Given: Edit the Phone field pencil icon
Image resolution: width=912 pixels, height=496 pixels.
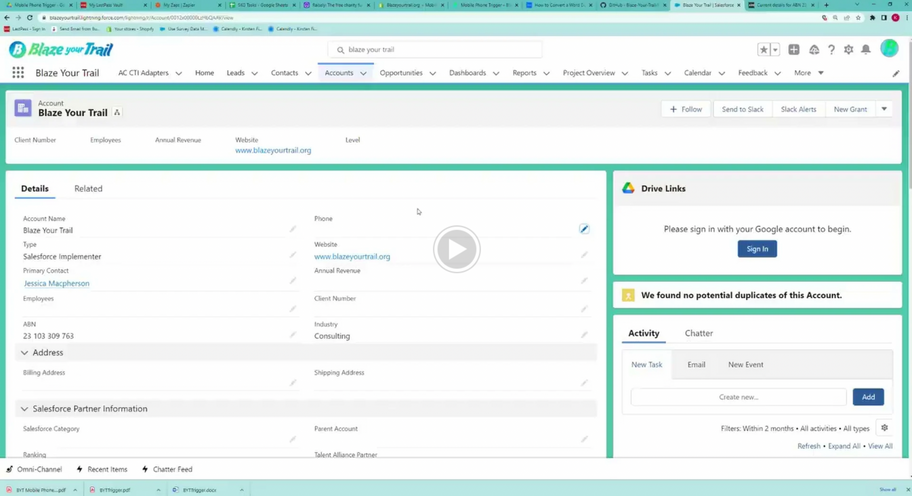Looking at the screenshot, I should (x=584, y=229).
